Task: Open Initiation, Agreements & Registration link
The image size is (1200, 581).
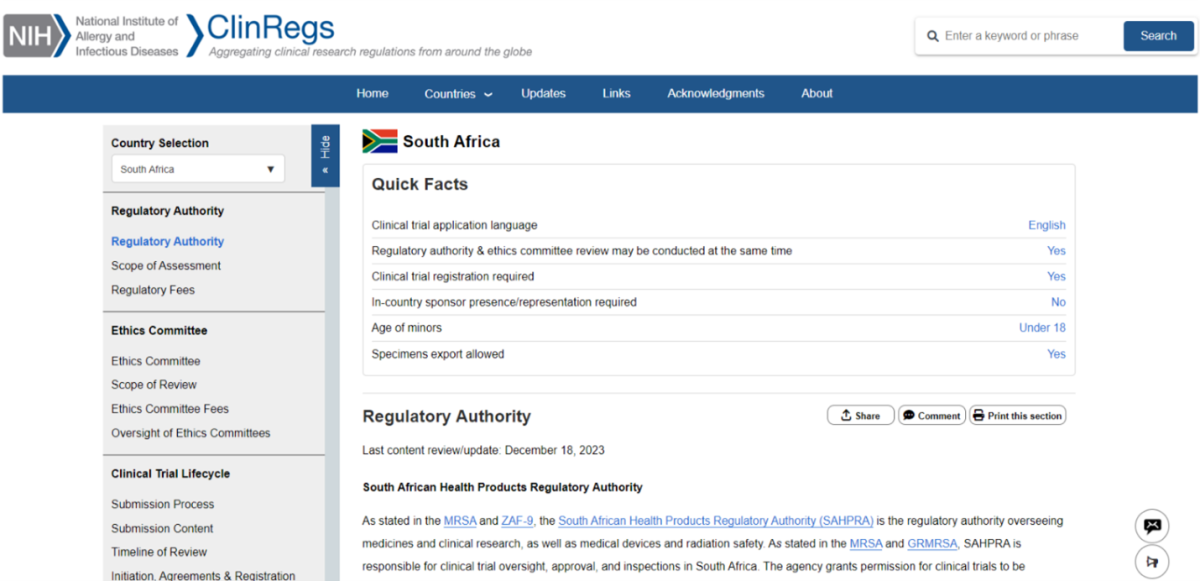Action: pyautogui.click(x=203, y=576)
